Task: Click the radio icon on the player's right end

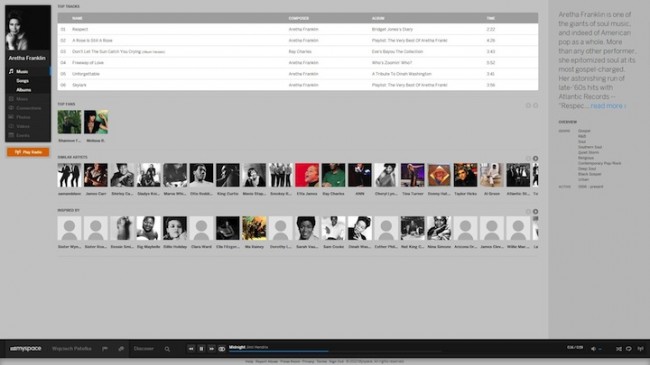Action: 640,349
